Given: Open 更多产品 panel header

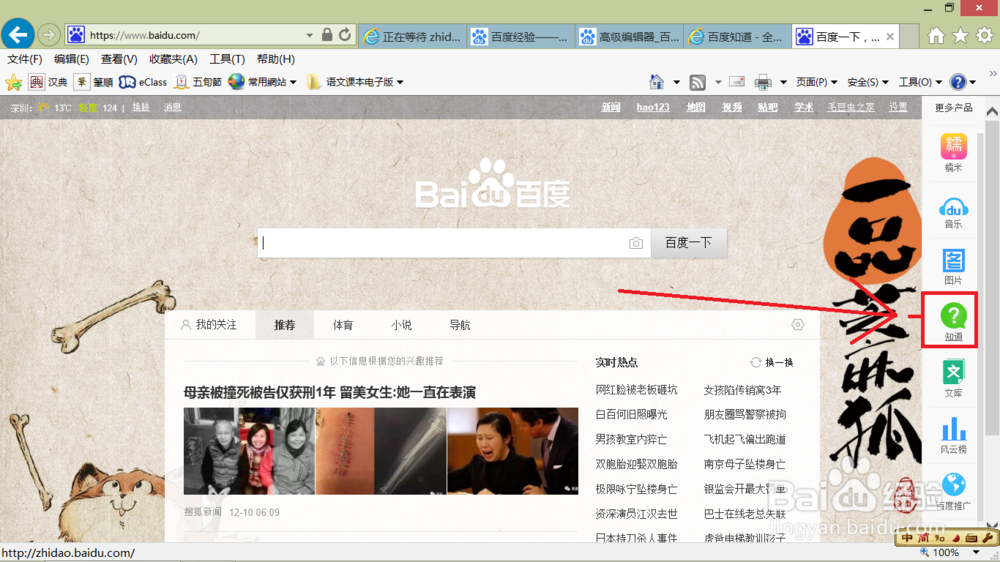Looking at the screenshot, I should click(953, 108).
